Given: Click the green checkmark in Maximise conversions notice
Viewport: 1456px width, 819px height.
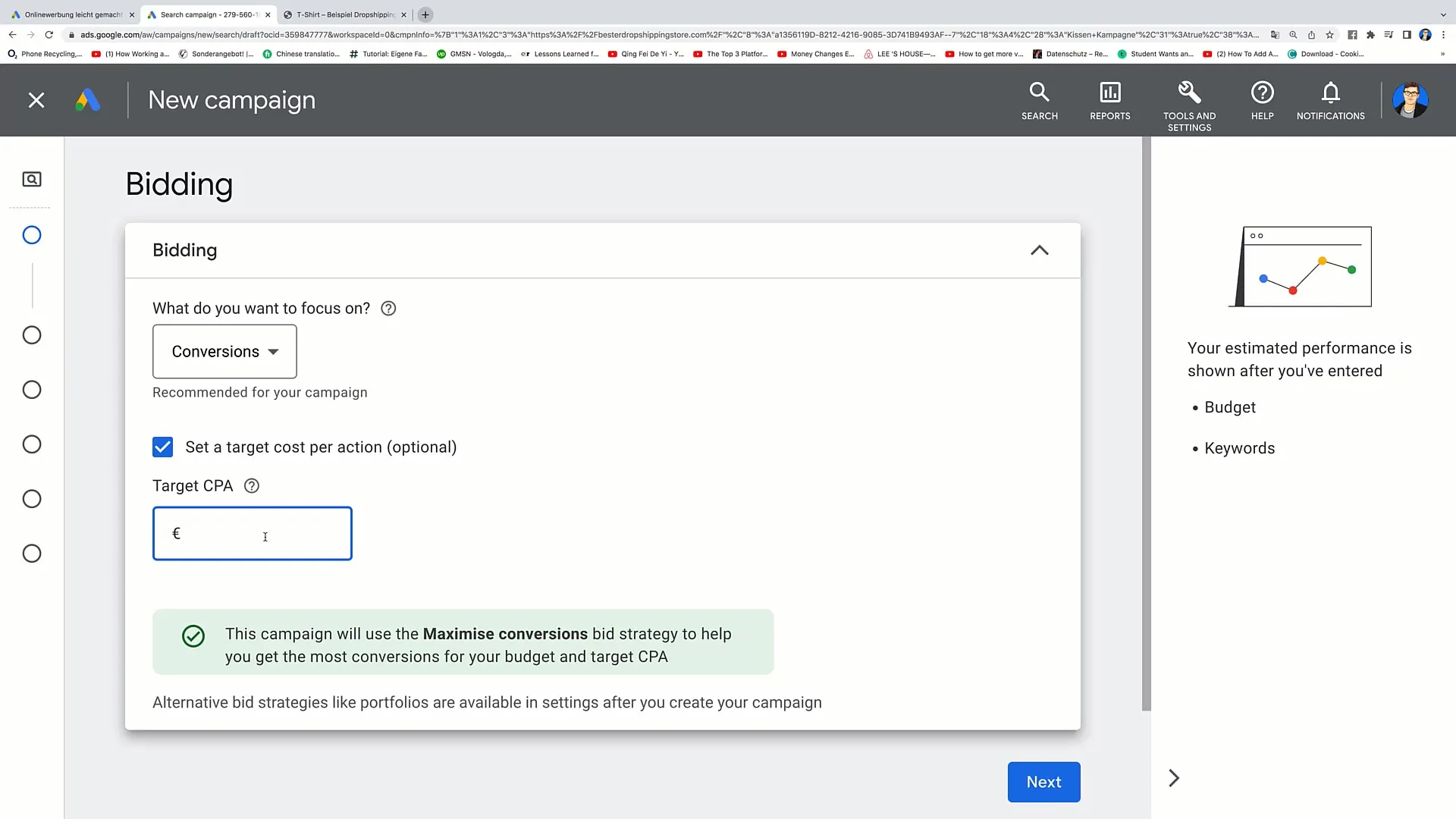Looking at the screenshot, I should [193, 636].
